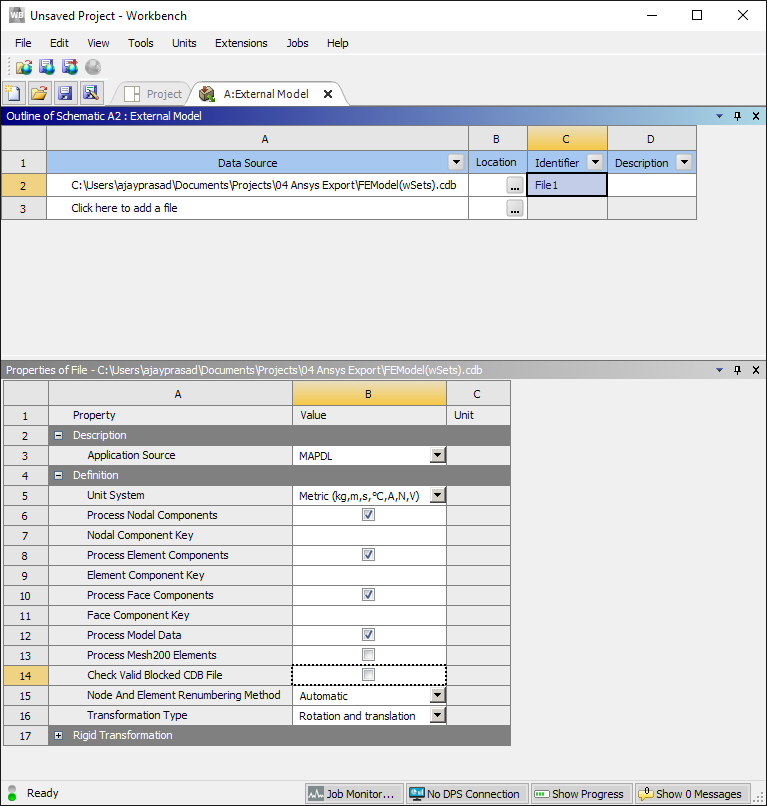Screen dimensions: 767x806
Task: Uncheck Process Model Data
Action: coord(368,635)
